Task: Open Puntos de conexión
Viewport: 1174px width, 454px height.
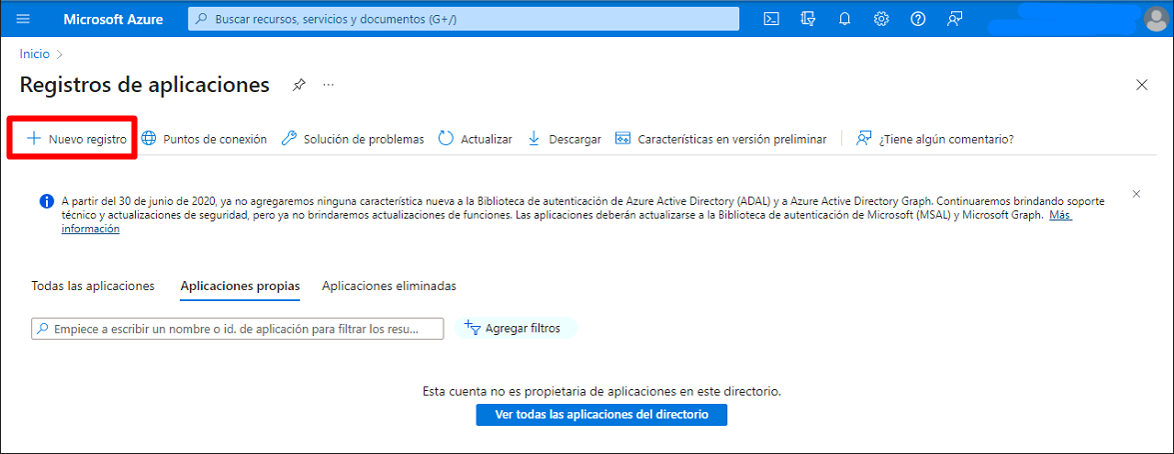Action: [204, 139]
